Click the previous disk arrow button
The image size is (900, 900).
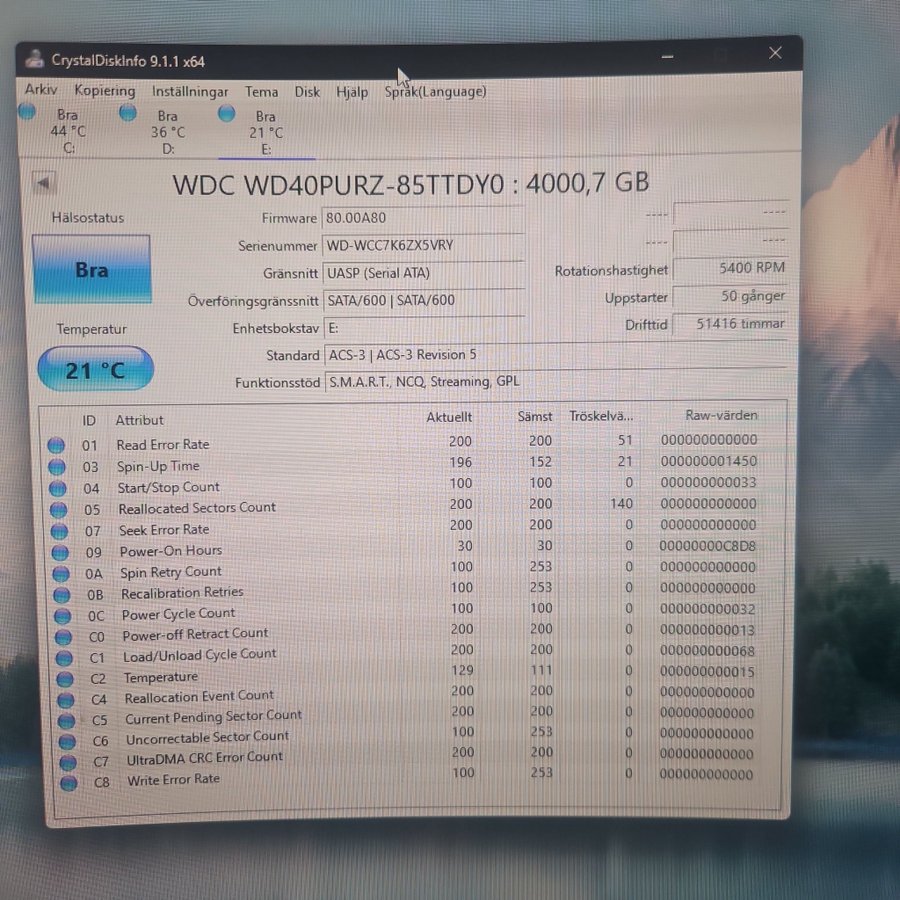pos(44,184)
